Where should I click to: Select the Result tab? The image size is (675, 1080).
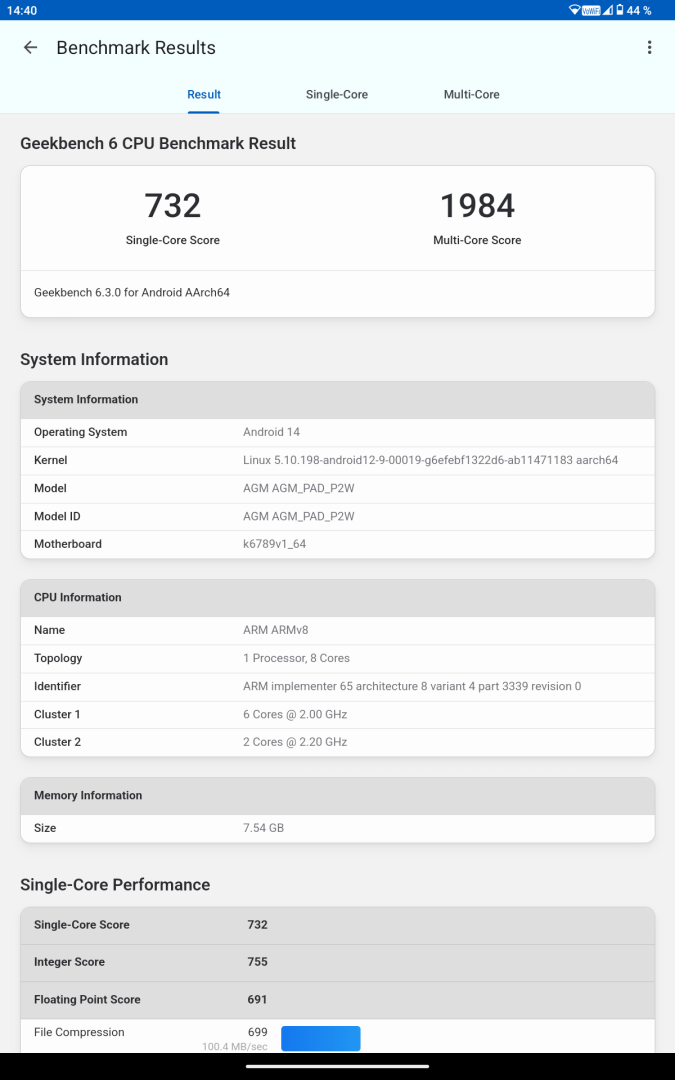coord(204,94)
